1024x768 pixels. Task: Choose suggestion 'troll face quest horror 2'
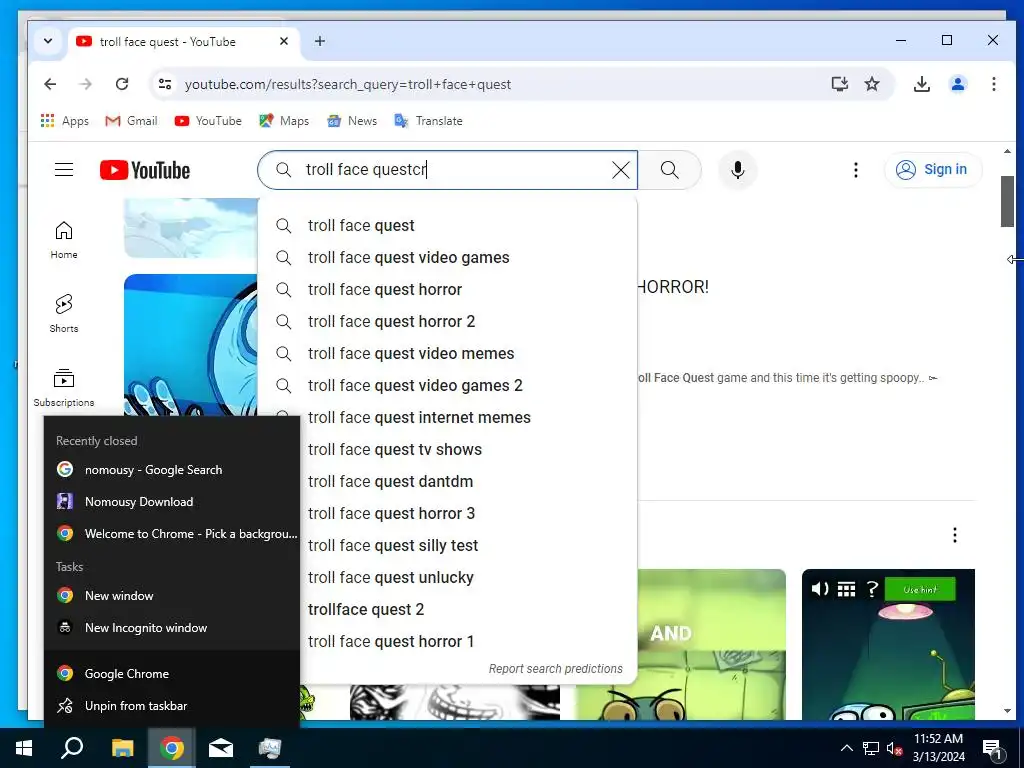447,321
